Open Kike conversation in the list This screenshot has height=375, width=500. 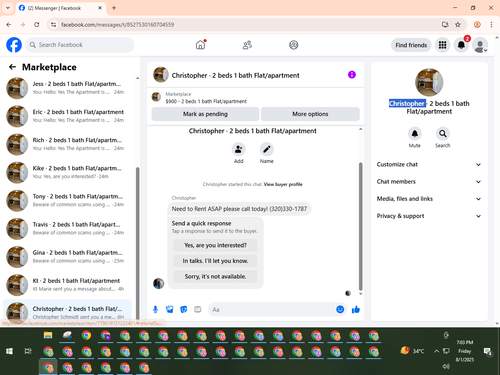68,172
